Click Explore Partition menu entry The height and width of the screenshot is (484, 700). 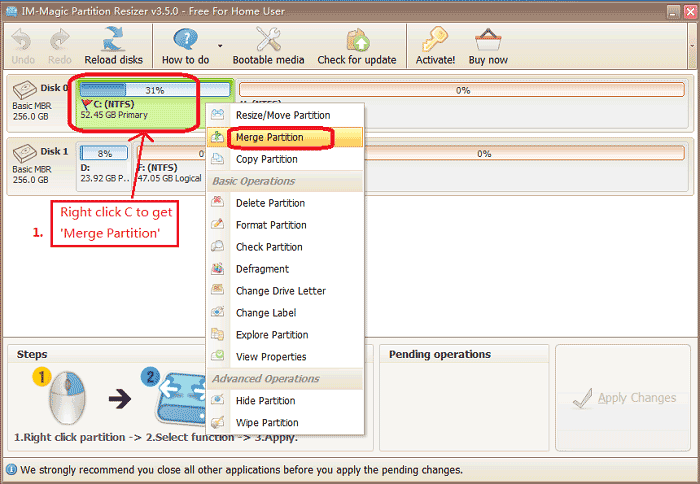[285, 334]
